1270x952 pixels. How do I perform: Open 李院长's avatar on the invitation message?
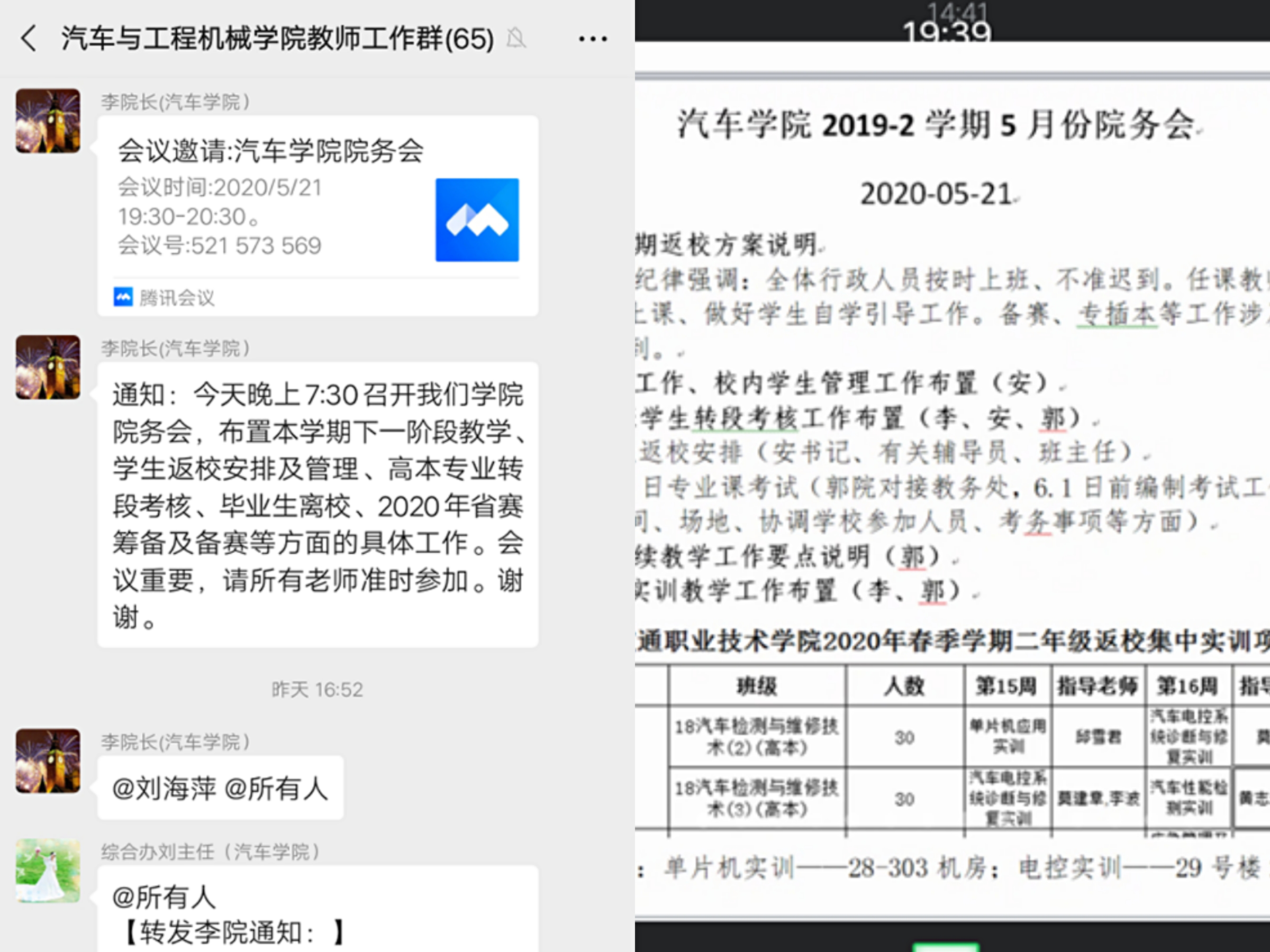(x=48, y=121)
